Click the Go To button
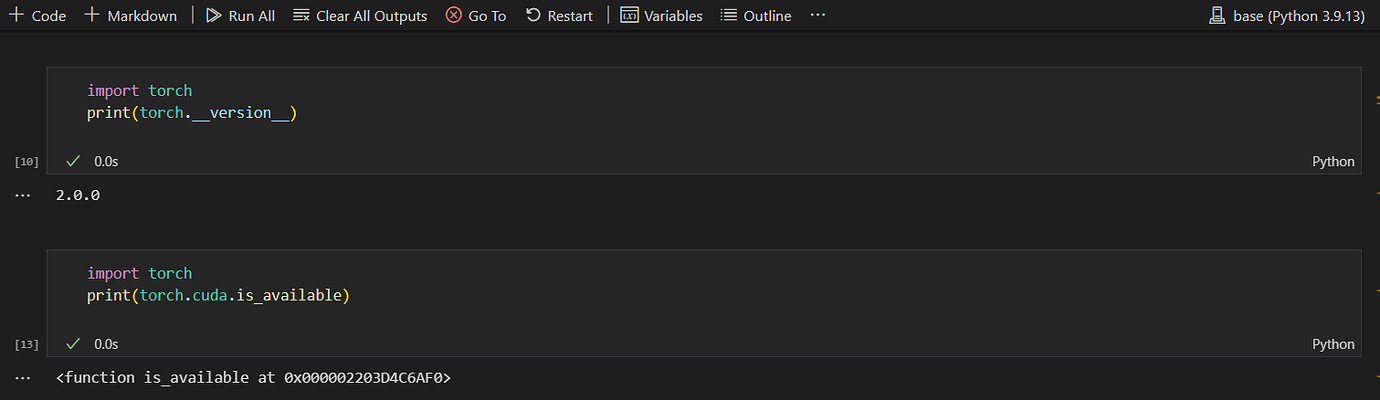 pos(476,16)
